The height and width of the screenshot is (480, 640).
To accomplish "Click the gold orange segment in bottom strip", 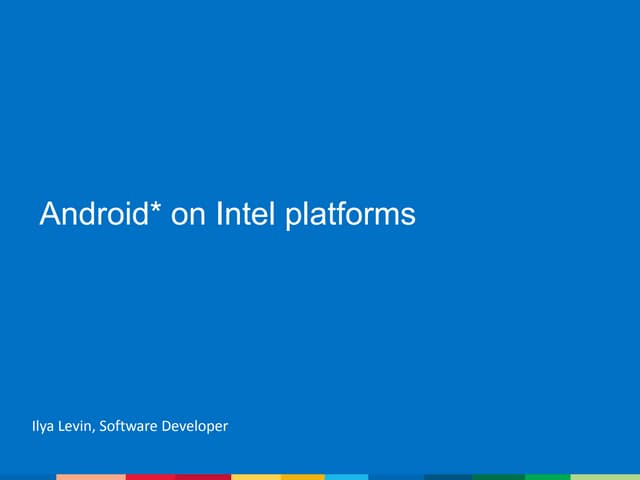I will (303, 477).
